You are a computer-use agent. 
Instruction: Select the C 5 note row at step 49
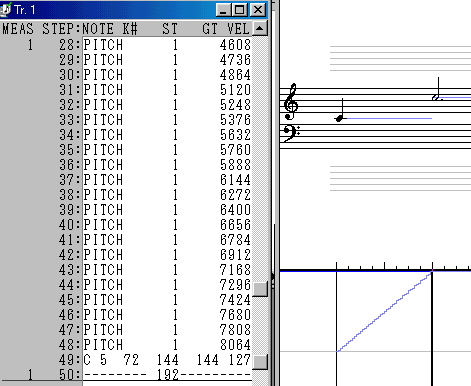pyautogui.click(x=167, y=360)
